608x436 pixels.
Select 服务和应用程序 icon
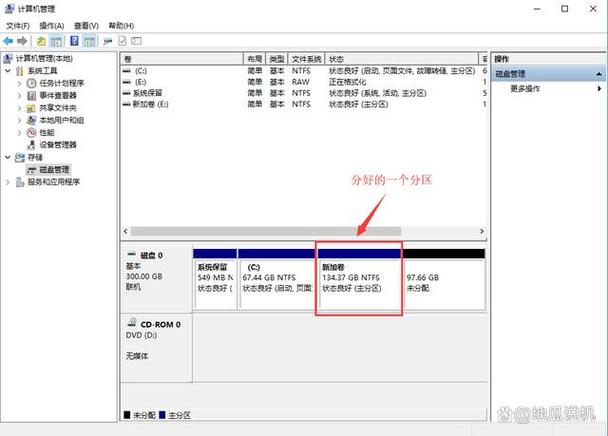pyautogui.click(x=20, y=182)
